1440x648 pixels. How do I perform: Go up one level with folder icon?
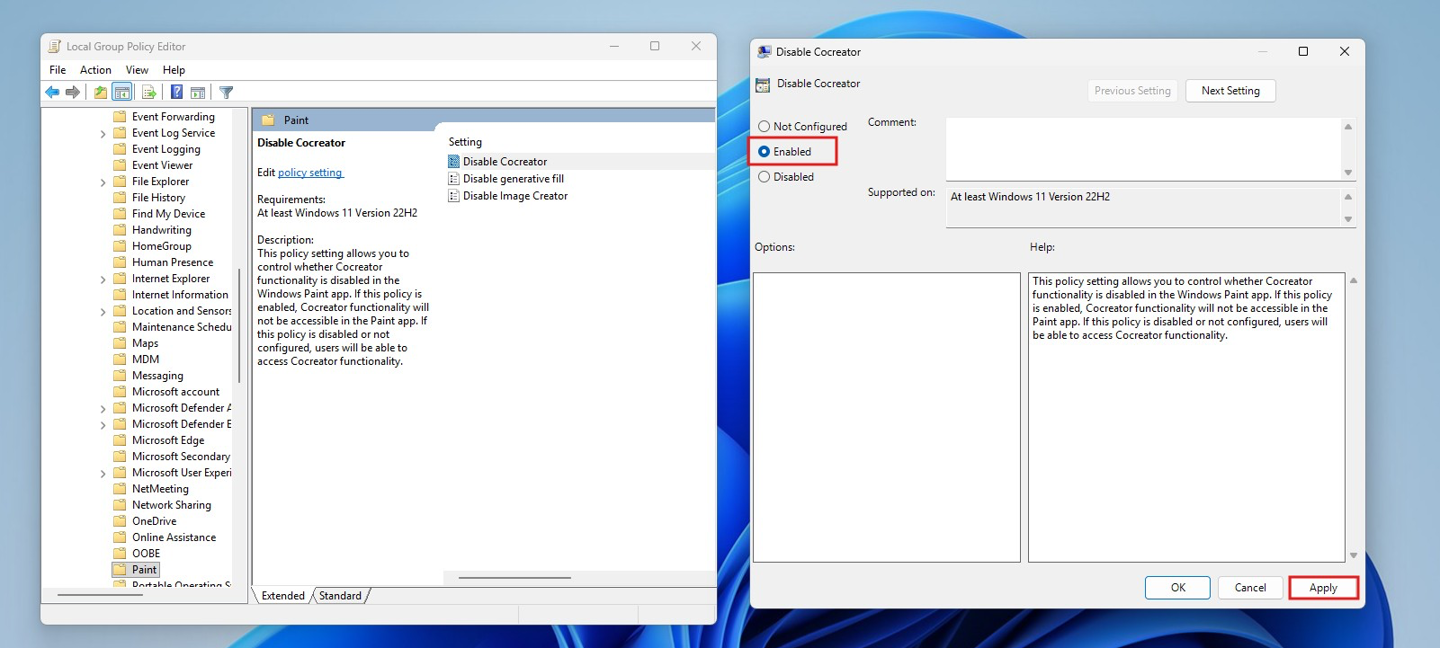(100, 92)
